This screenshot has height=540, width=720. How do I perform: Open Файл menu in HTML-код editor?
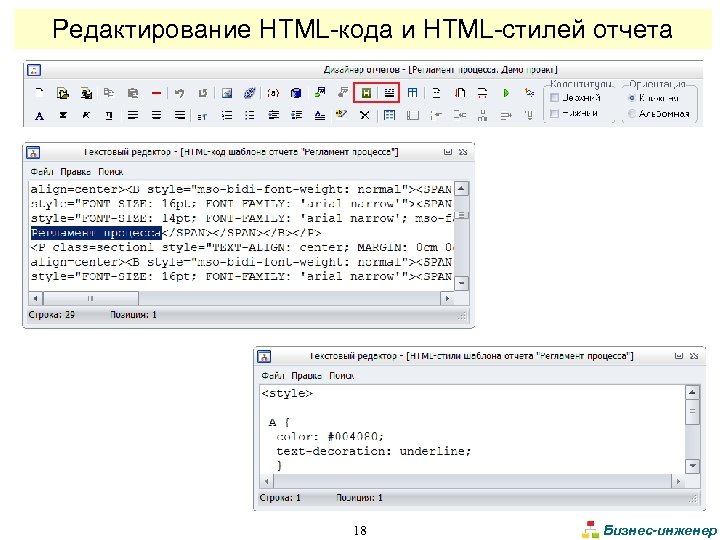[x=42, y=172]
